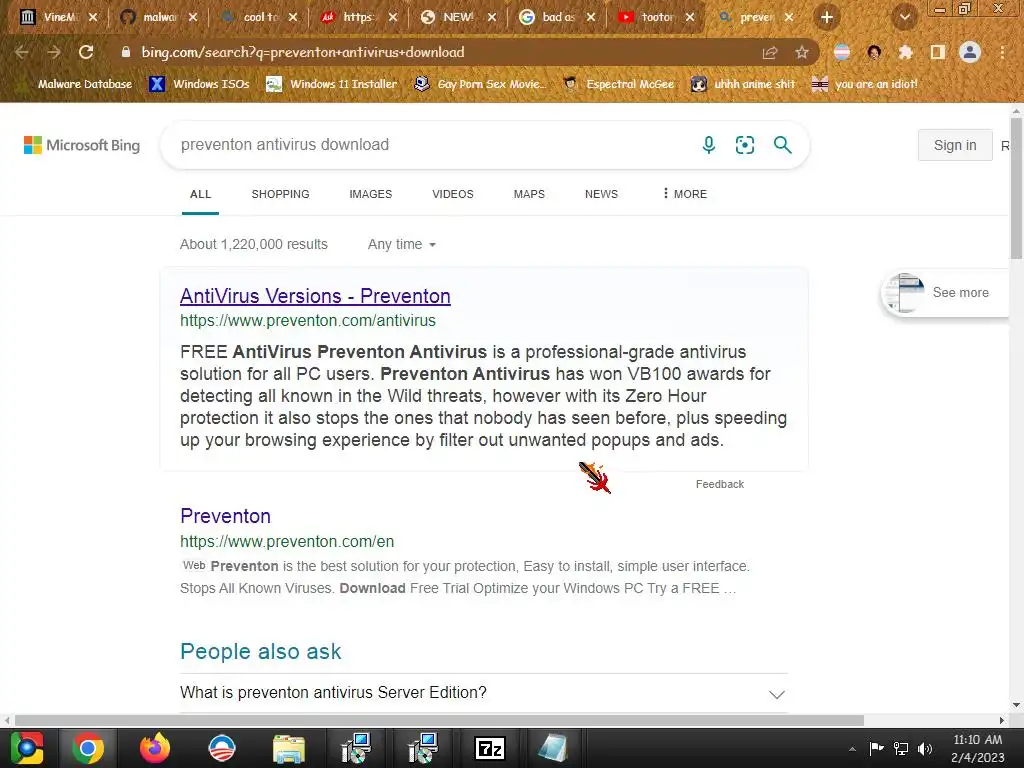Switch to the VIDEOS tab
The image size is (1024, 768).
click(x=453, y=194)
